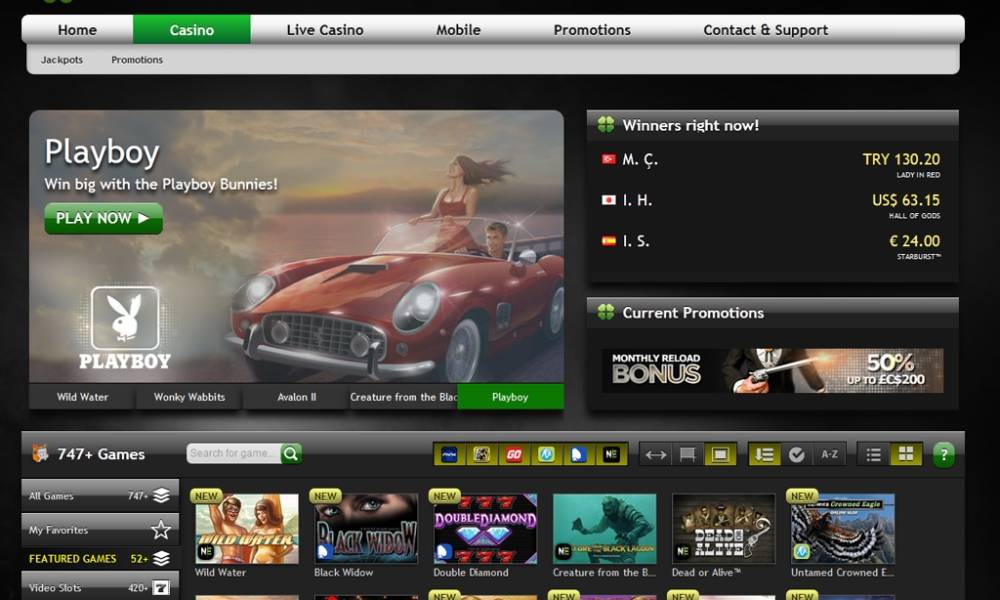Open the My Favorites category
The image size is (1000, 600).
[100, 530]
